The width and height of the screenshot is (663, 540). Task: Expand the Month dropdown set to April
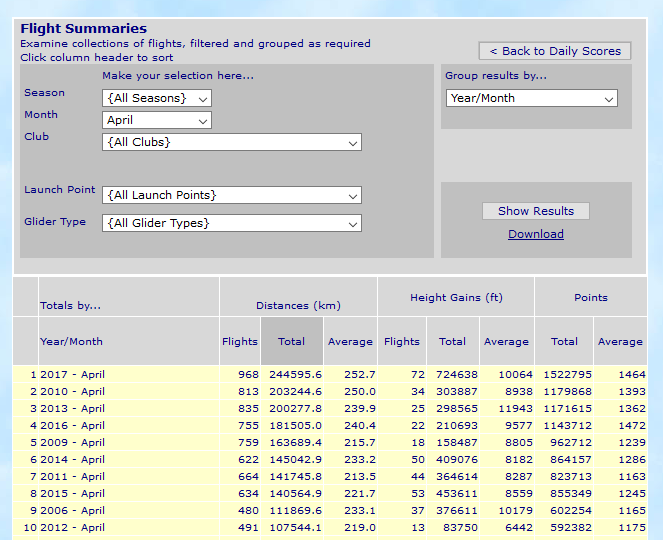tap(157, 120)
